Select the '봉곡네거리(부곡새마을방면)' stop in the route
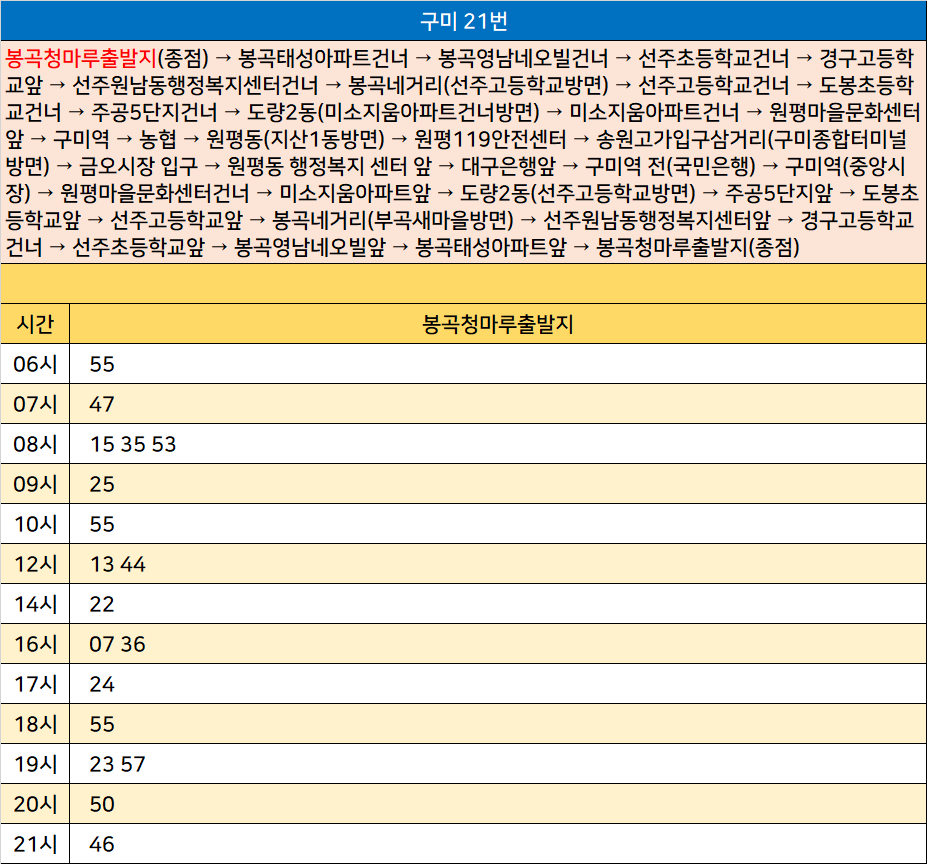Image resolution: width=927 pixels, height=864 pixels. (x=393, y=220)
